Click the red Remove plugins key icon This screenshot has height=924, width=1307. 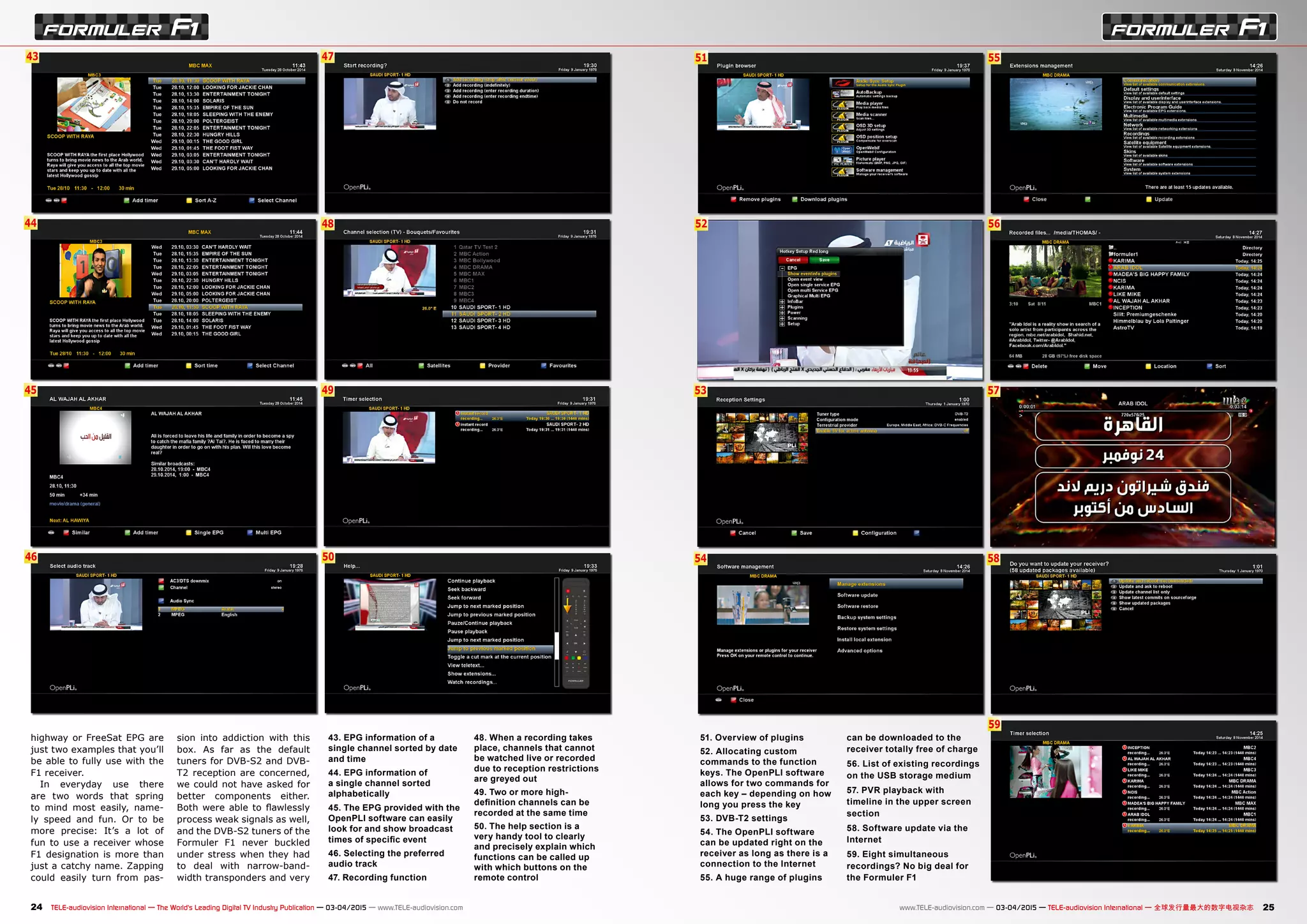(733, 199)
